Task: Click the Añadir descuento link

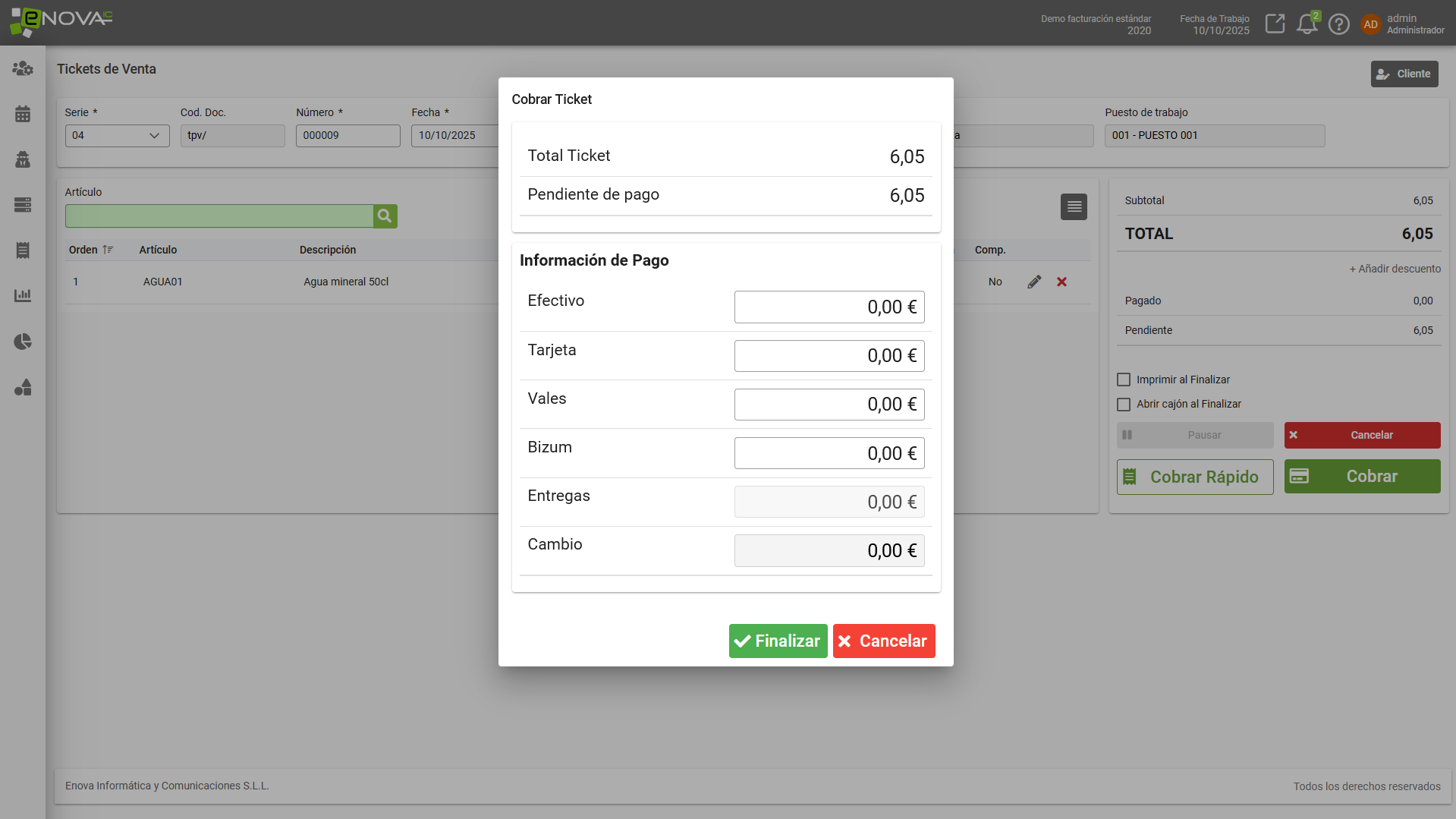Action: [x=1395, y=269]
